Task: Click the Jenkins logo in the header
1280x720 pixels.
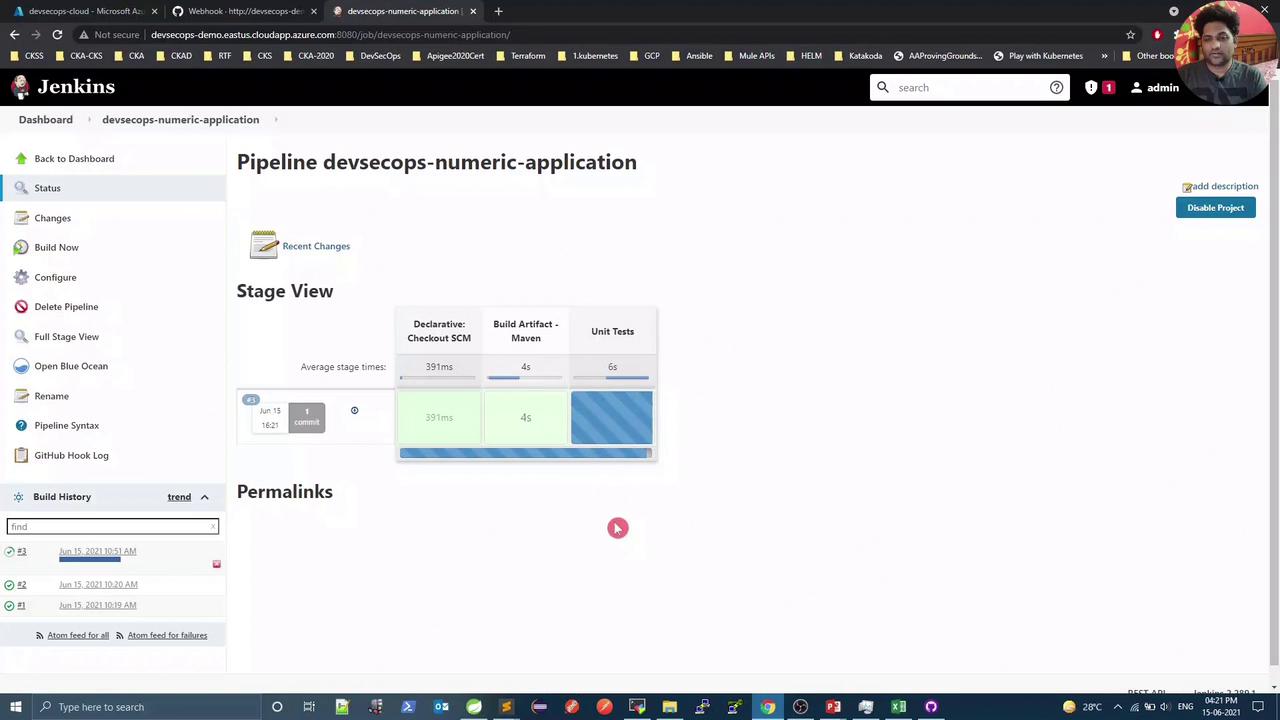Action: [62, 87]
